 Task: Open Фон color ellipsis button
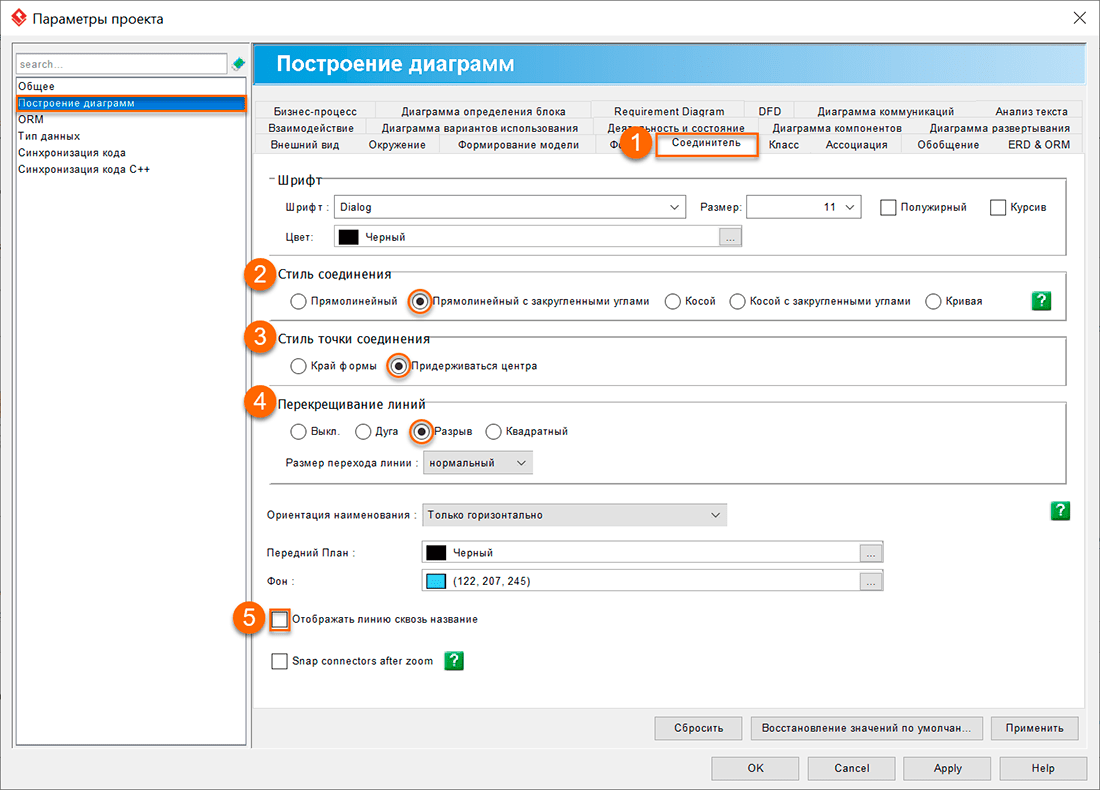[x=871, y=582]
